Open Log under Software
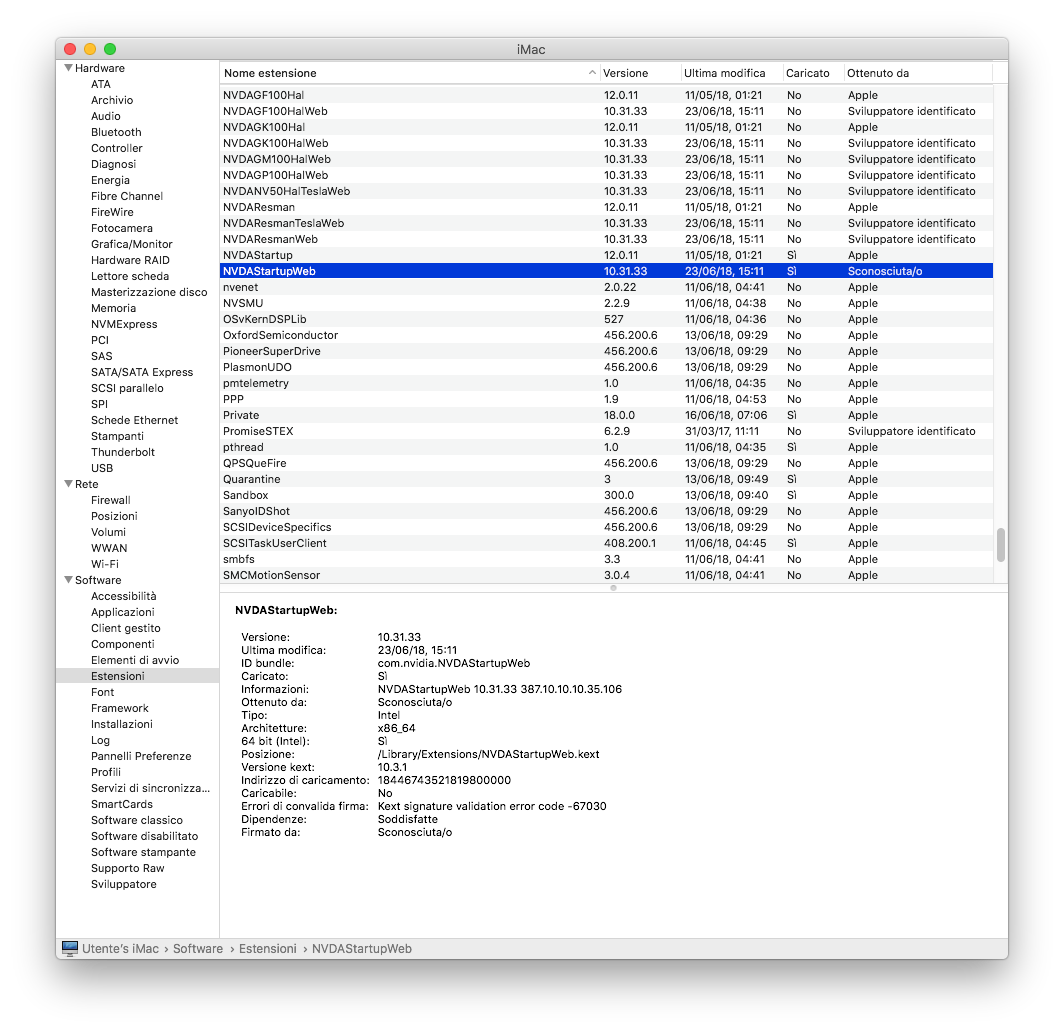The height and width of the screenshot is (1033, 1064). point(100,740)
